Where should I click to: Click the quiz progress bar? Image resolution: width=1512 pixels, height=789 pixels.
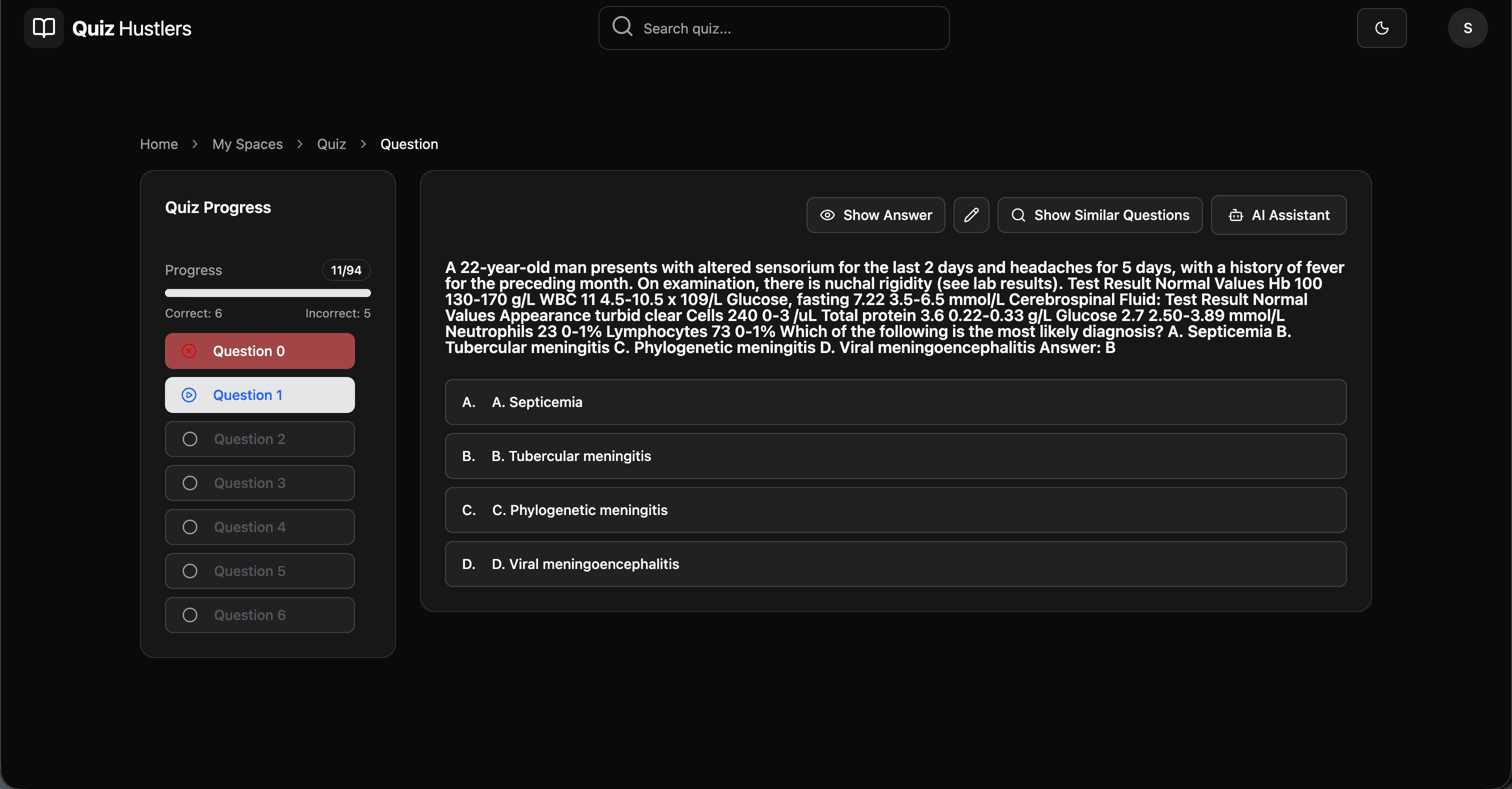267,293
